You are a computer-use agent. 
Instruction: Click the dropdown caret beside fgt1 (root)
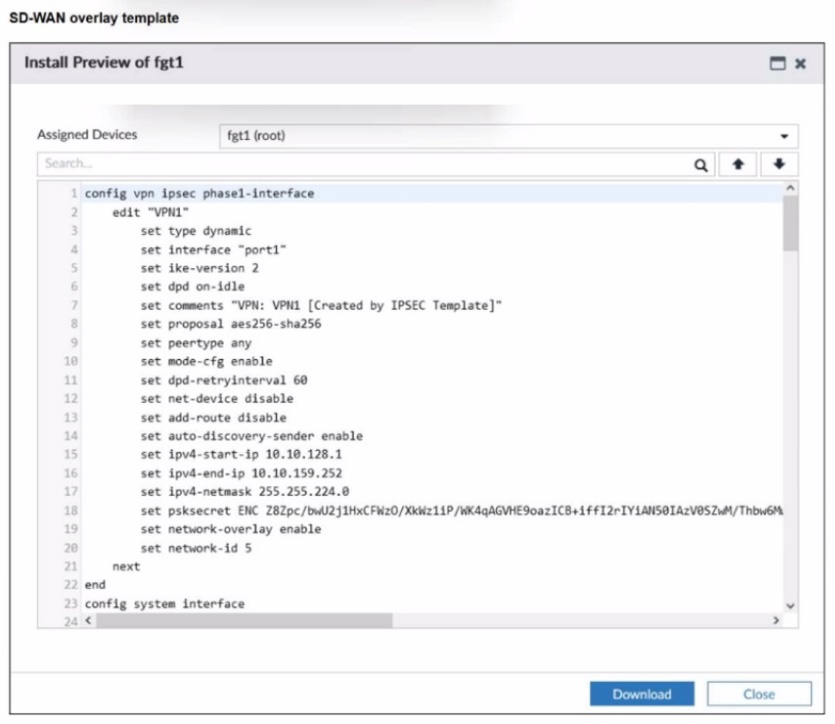(783, 137)
